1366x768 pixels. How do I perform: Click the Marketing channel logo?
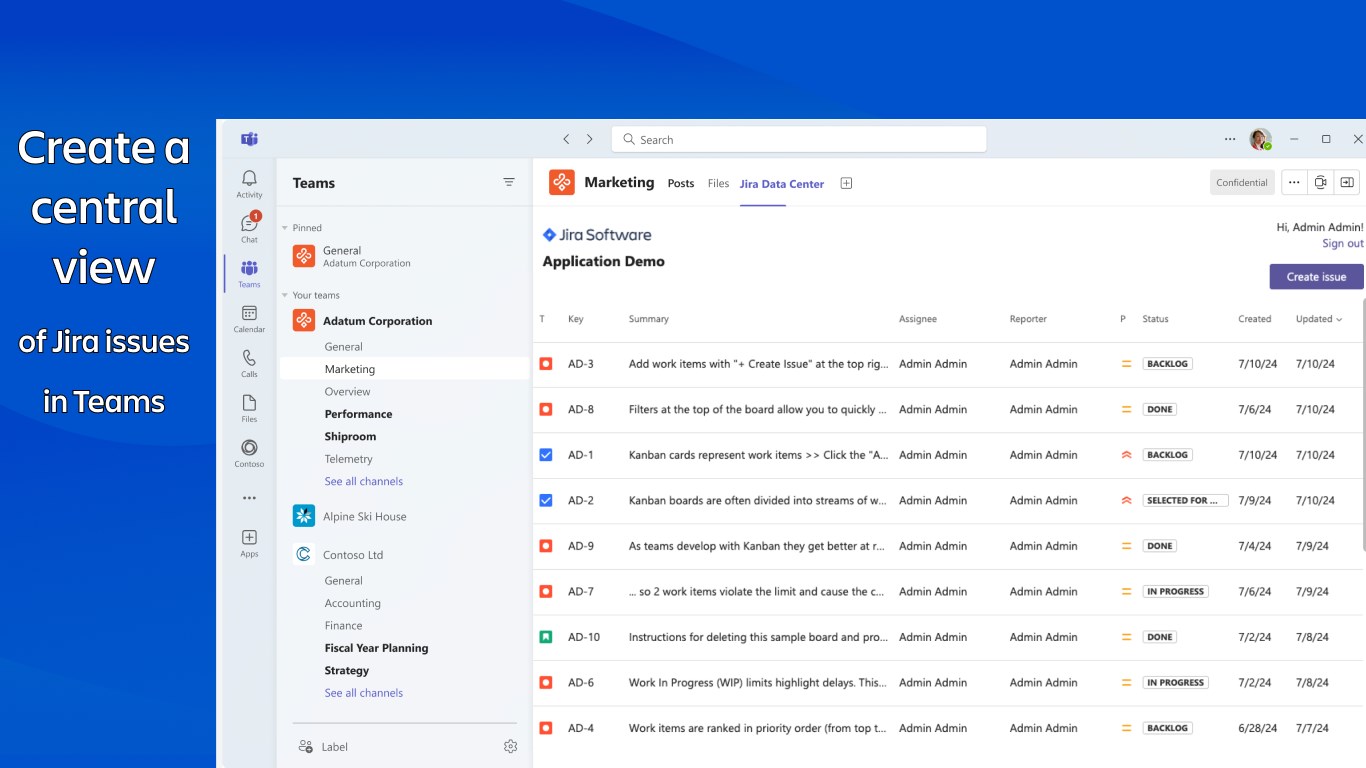tap(562, 182)
